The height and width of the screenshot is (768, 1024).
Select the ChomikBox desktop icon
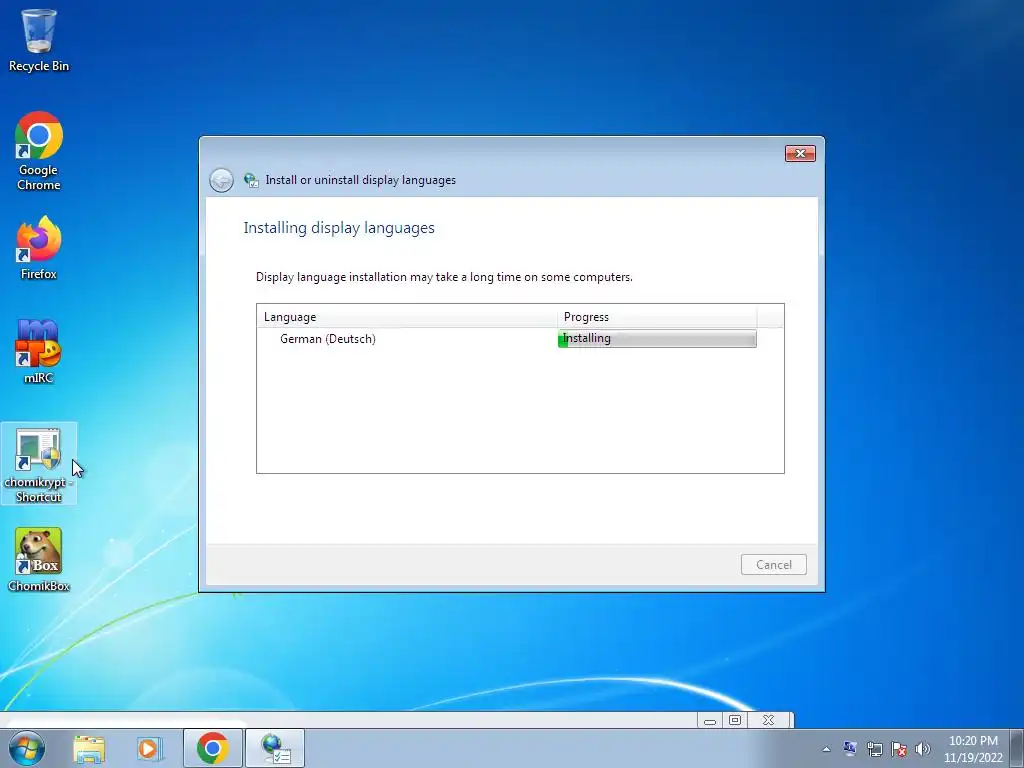point(39,560)
